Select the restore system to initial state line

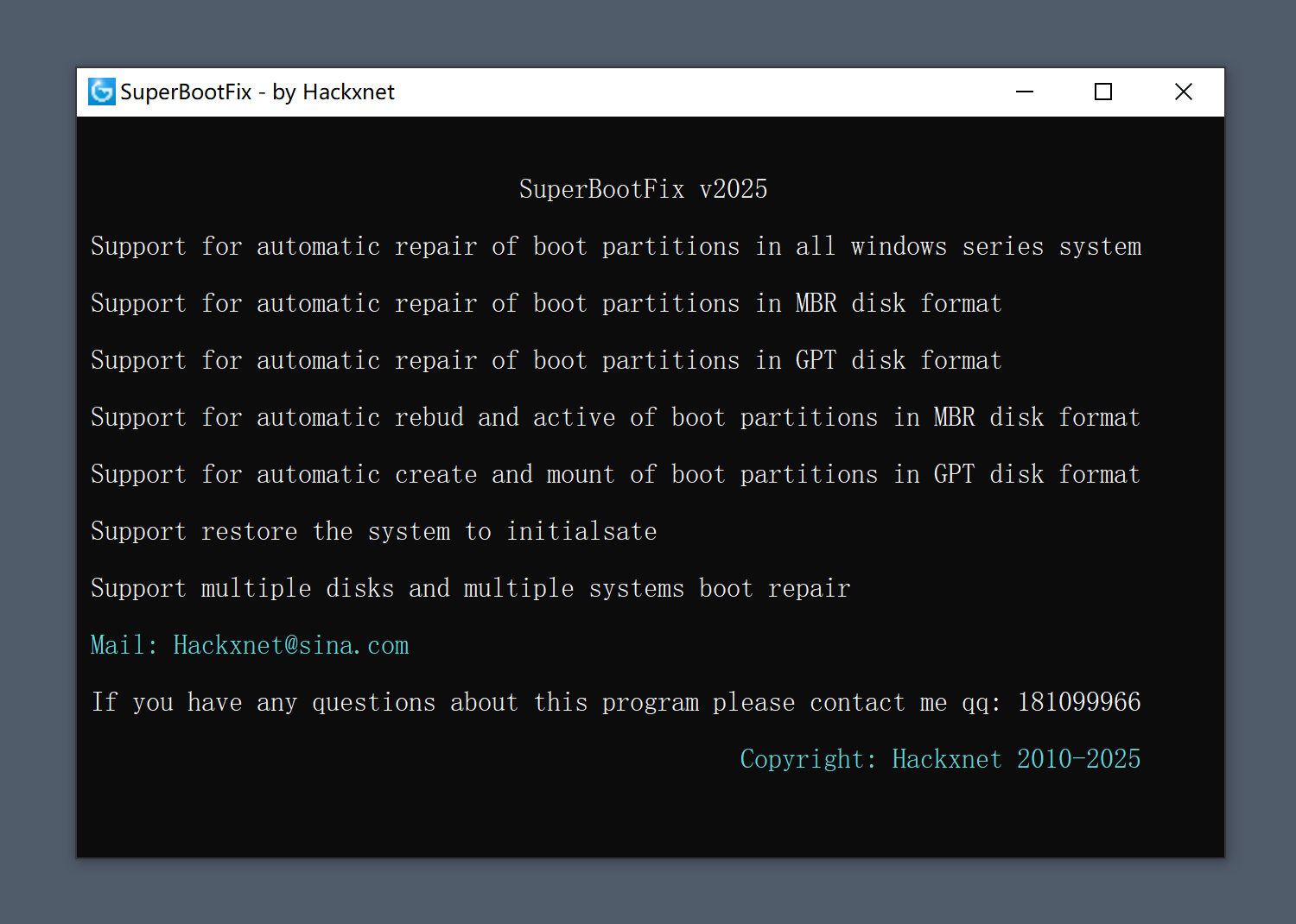[x=373, y=531]
